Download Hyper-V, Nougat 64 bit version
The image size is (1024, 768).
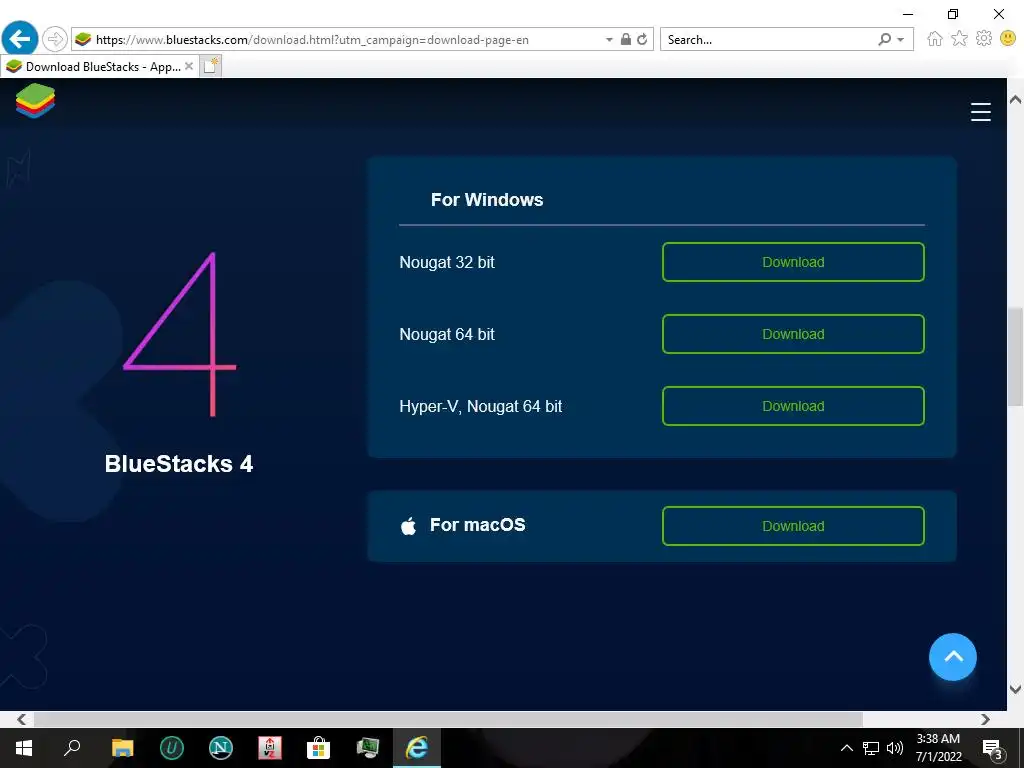coord(793,406)
